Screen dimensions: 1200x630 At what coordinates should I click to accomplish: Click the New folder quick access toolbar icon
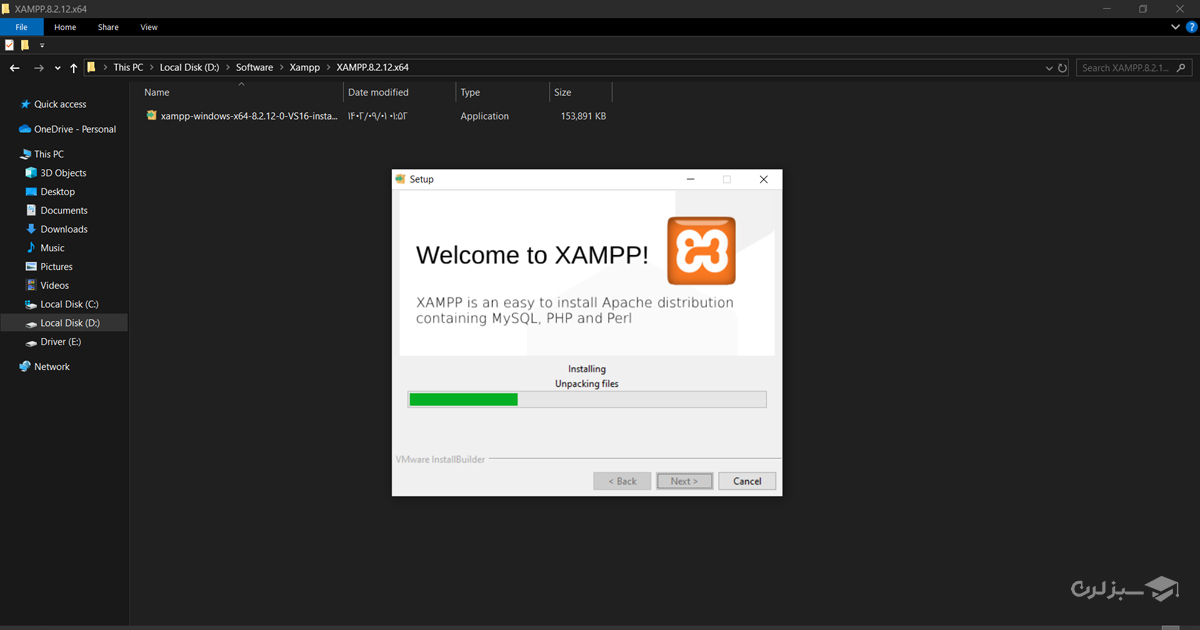click(x=25, y=45)
